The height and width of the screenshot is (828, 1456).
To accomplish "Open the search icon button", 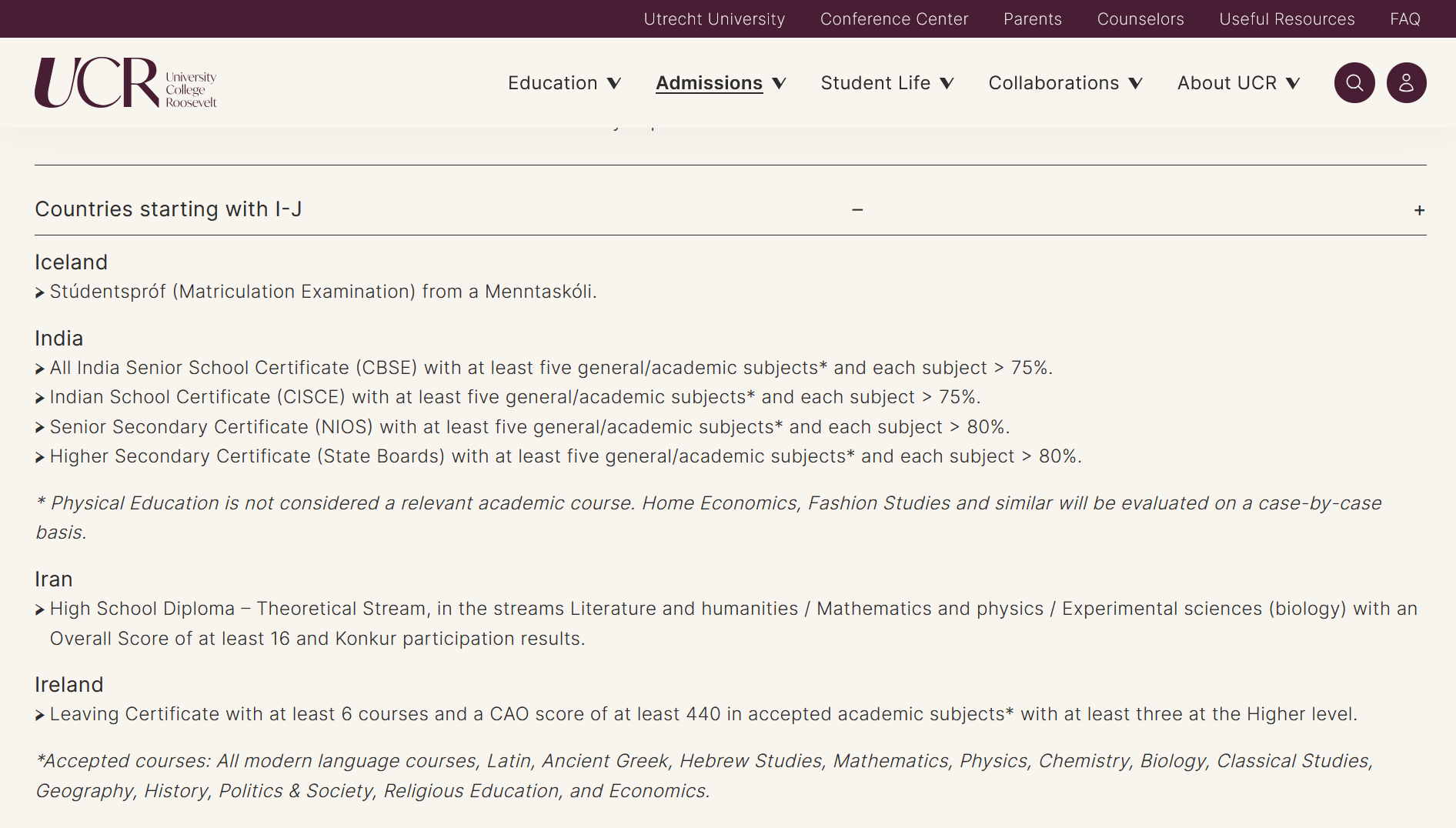I will [x=1354, y=83].
